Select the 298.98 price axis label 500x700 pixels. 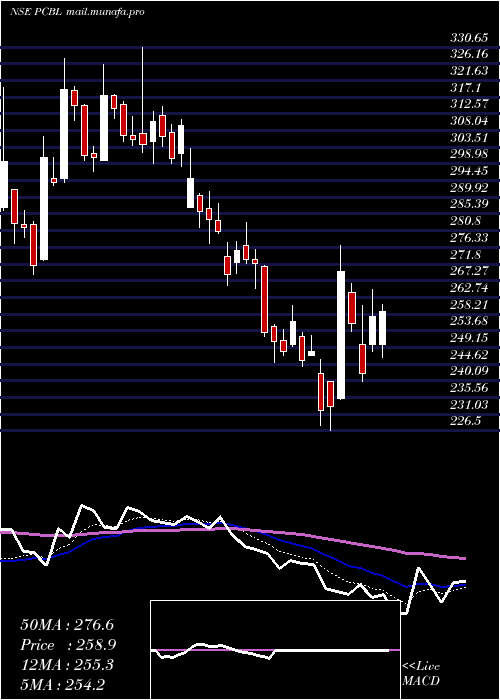(x=468, y=154)
